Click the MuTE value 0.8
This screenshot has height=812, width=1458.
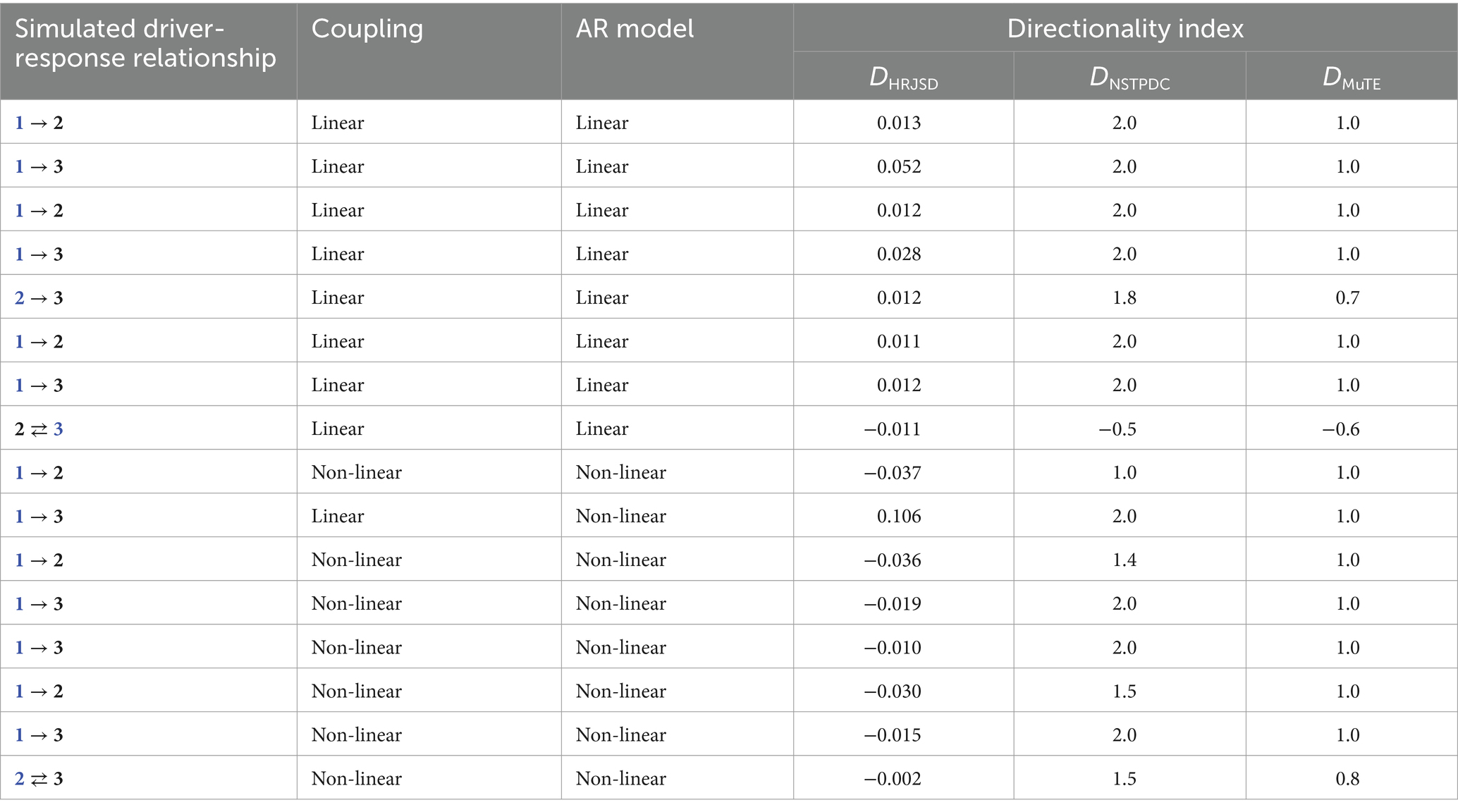point(1347,778)
